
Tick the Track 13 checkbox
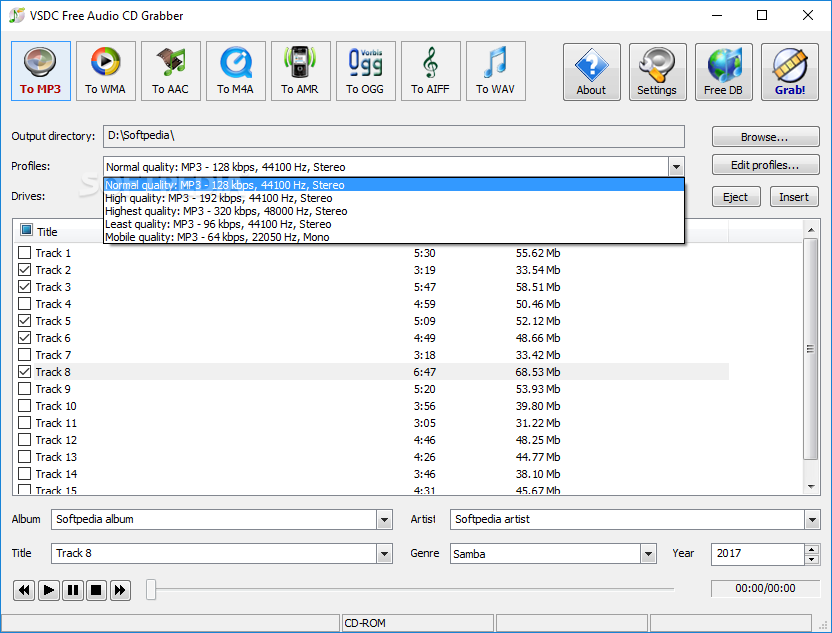(x=24, y=456)
